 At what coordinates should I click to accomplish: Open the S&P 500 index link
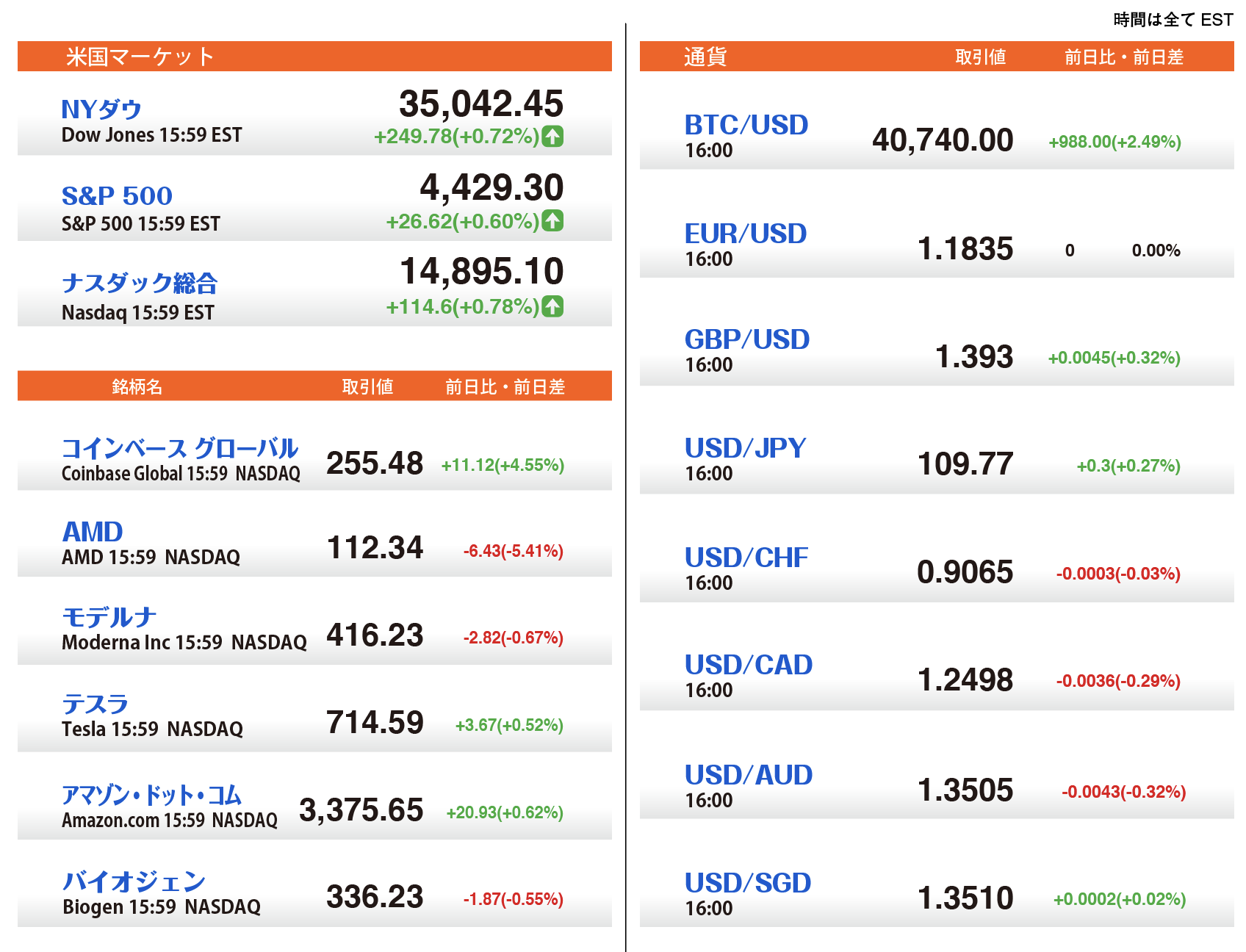(x=117, y=196)
